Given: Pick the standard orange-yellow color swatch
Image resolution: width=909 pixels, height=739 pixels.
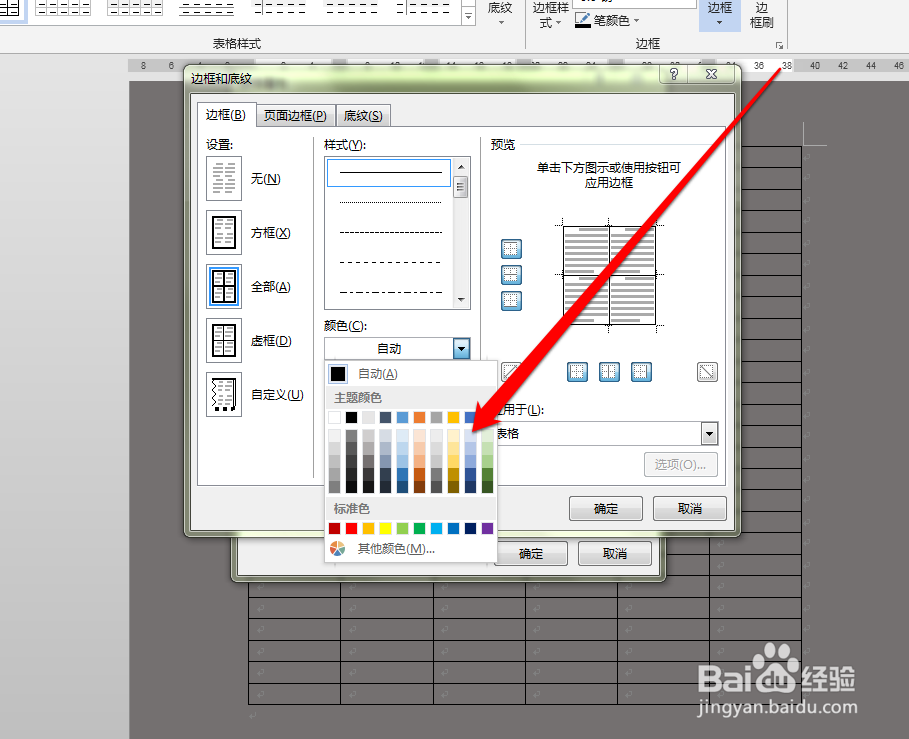Looking at the screenshot, I should pos(369,528).
